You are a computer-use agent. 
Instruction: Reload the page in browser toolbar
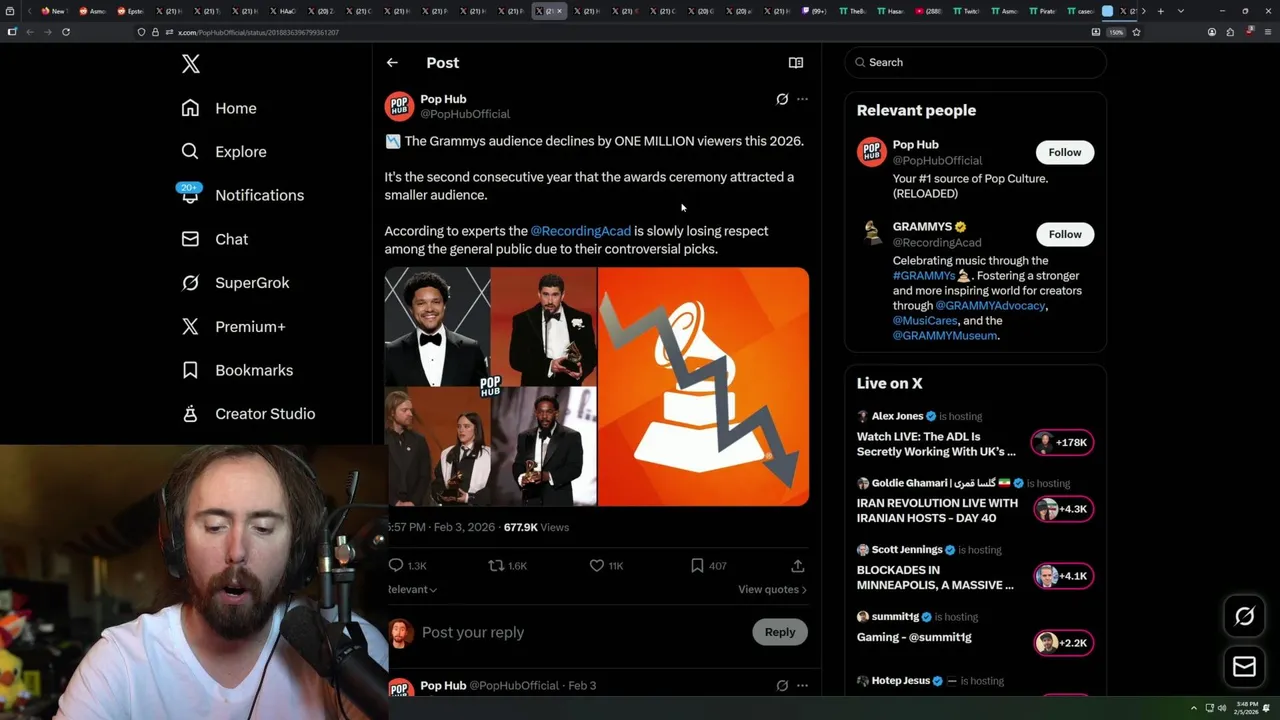pyautogui.click(x=66, y=32)
